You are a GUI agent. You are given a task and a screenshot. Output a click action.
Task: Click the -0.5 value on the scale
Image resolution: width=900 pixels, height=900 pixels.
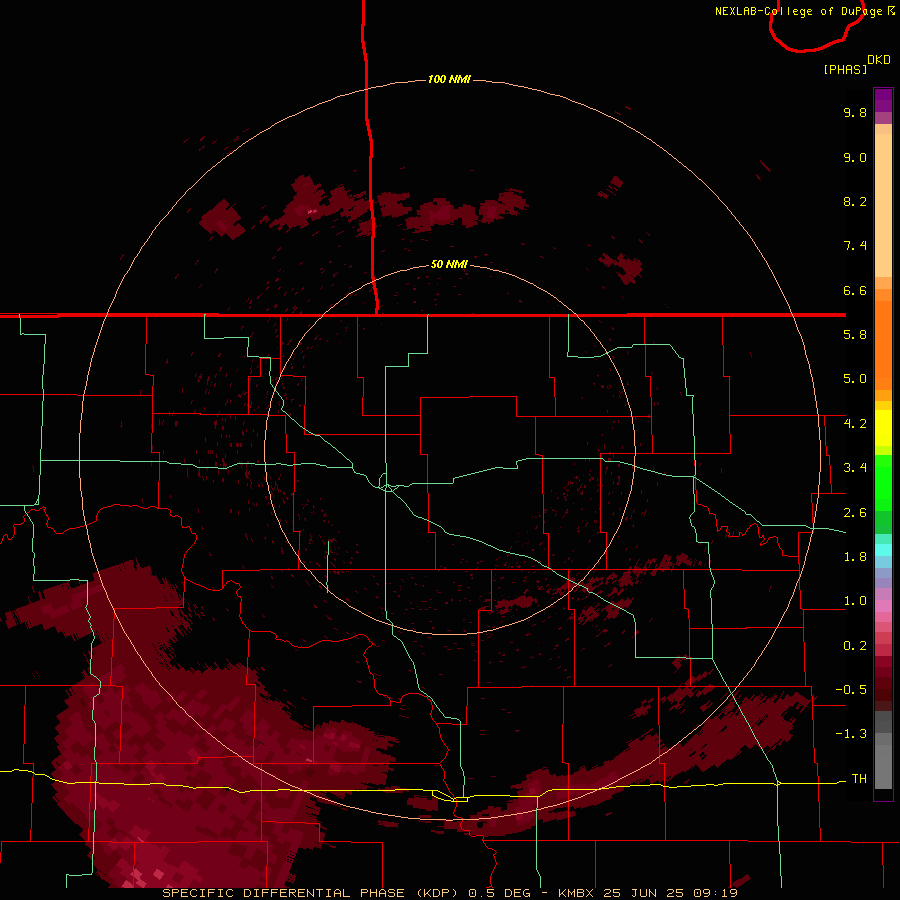pyautogui.click(x=851, y=690)
